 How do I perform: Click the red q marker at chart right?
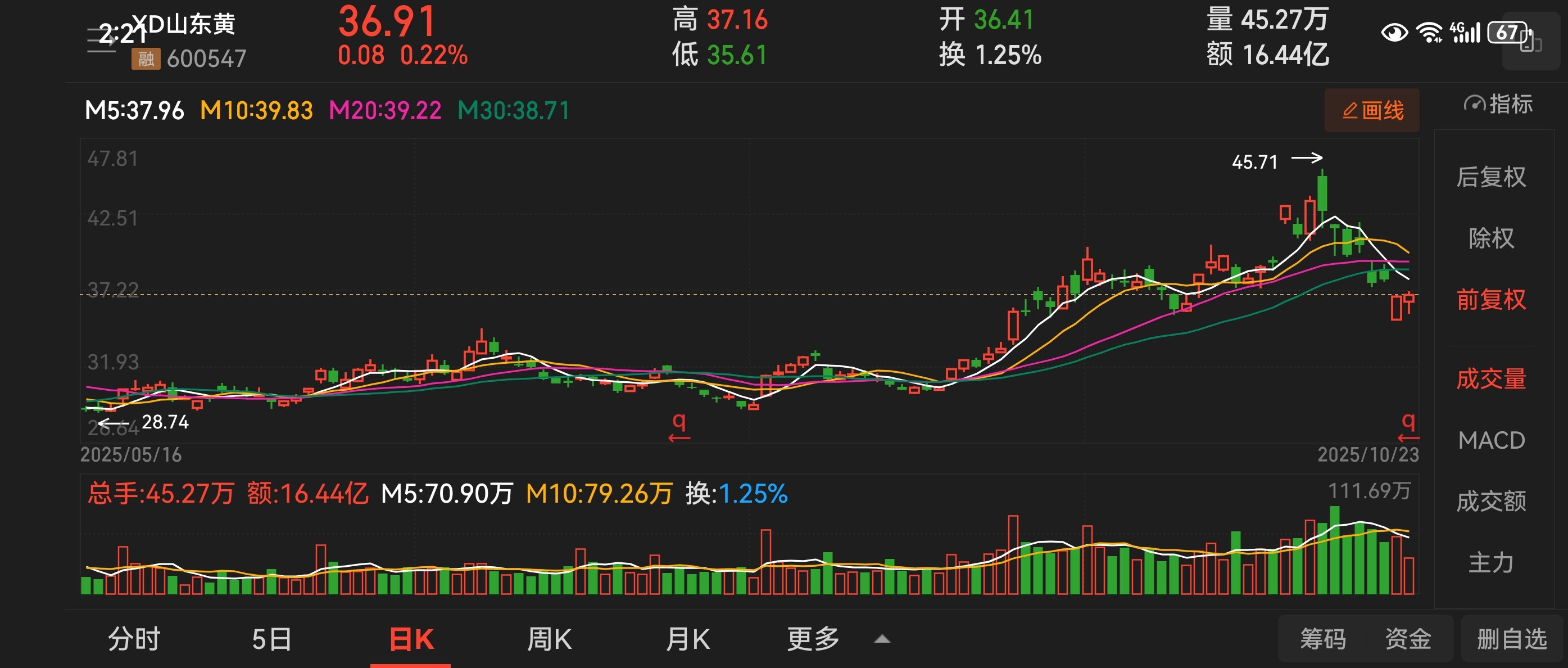1408,421
